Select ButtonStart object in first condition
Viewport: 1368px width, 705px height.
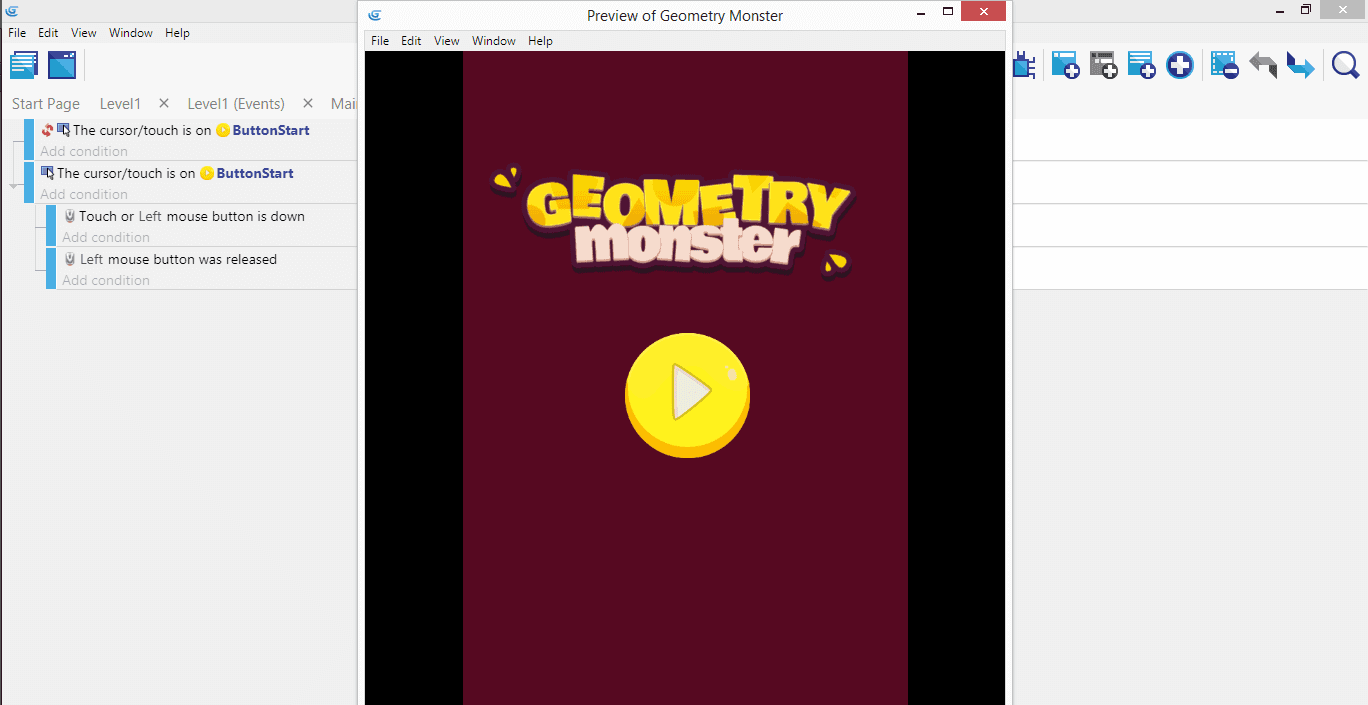[x=270, y=130]
